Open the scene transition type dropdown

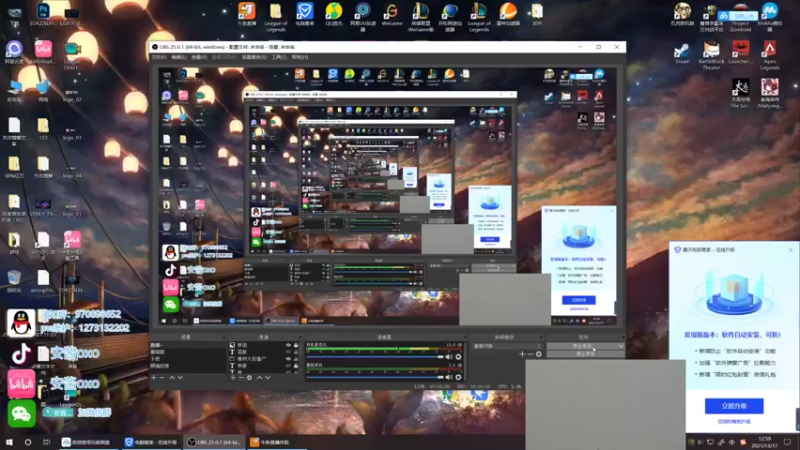[507, 346]
